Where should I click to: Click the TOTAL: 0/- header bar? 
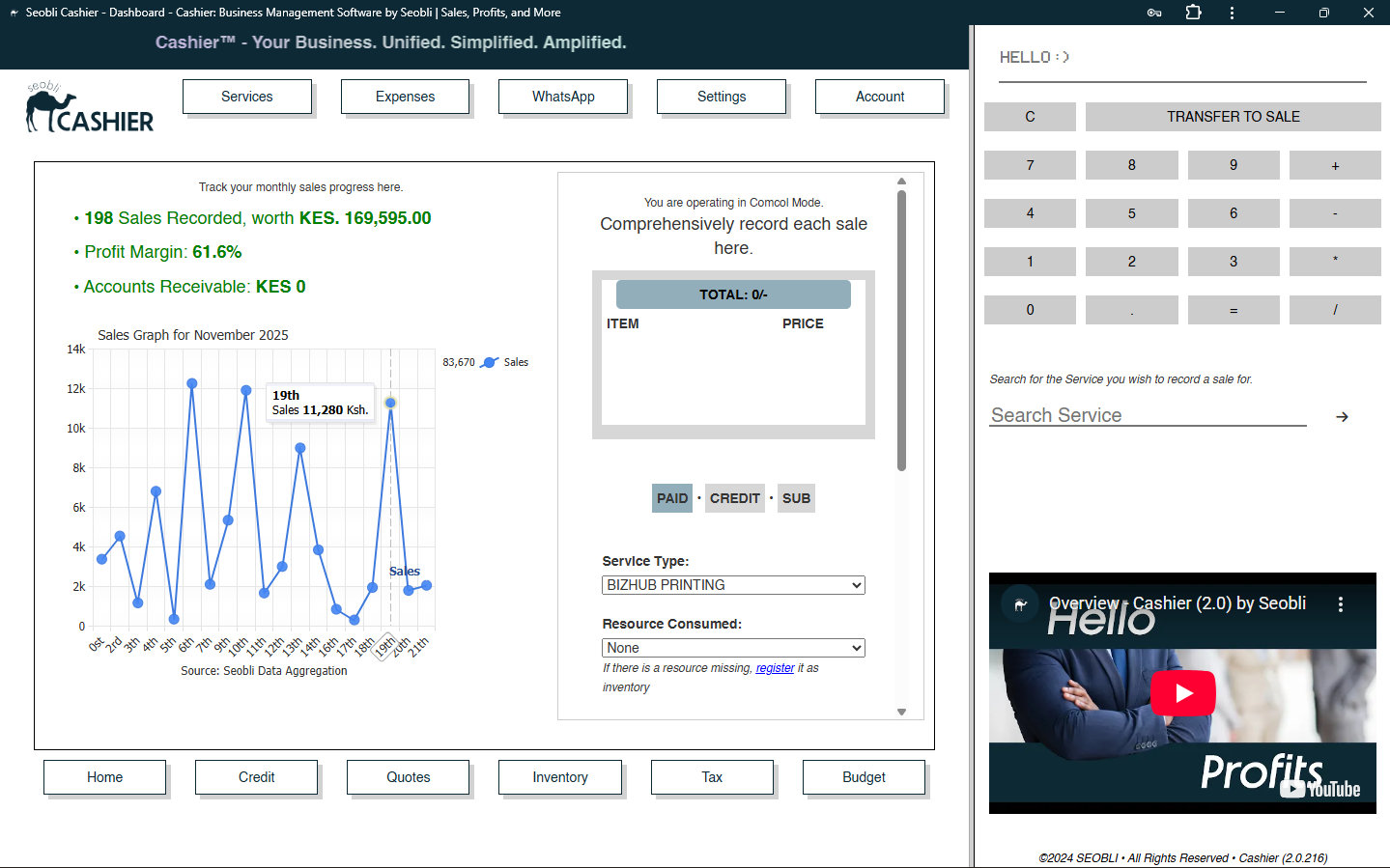click(x=733, y=294)
